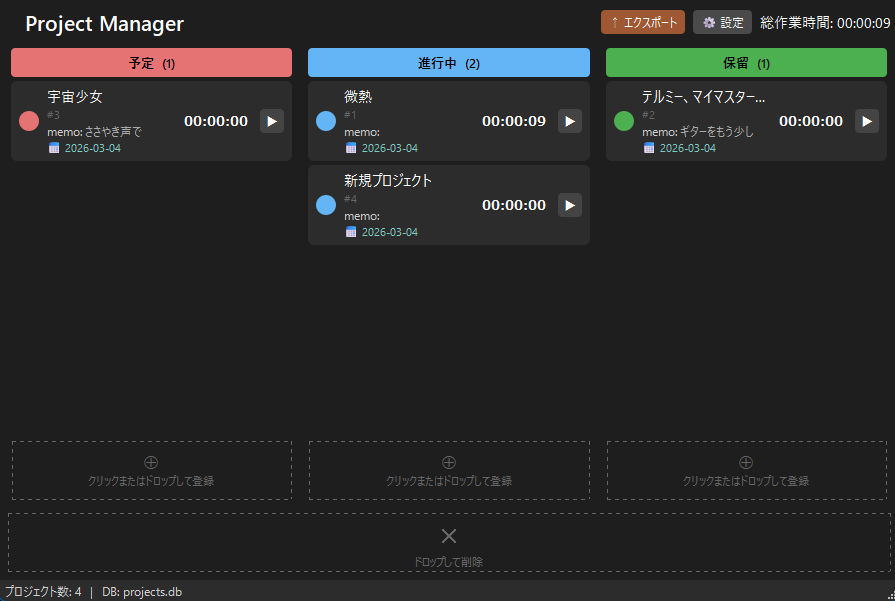Click memo: ささやき声で text

[x=94, y=132]
